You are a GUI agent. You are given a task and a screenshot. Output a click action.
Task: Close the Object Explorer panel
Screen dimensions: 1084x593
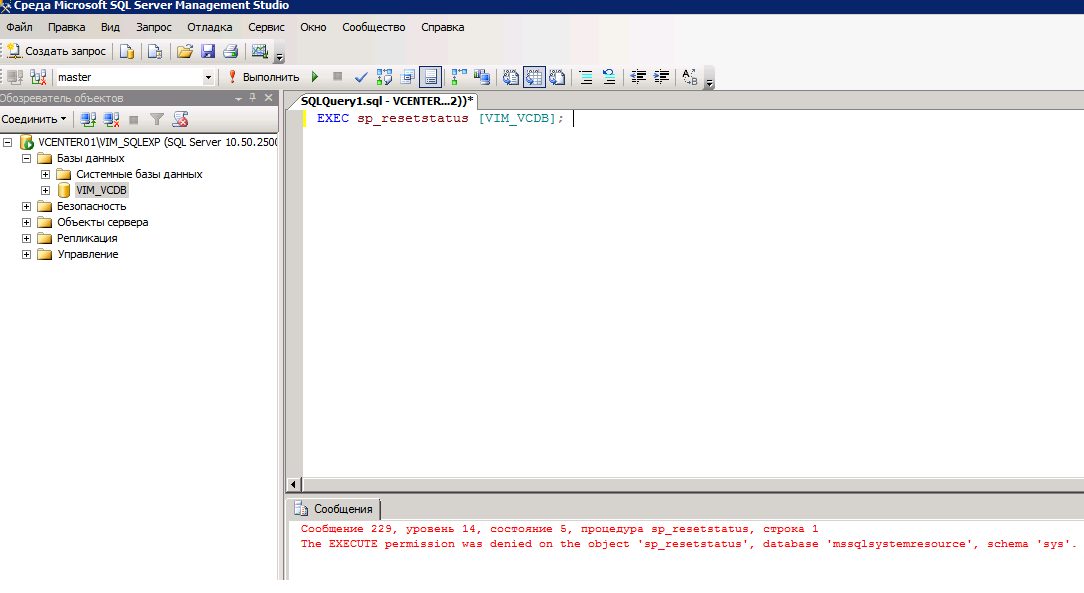(269, 98)
